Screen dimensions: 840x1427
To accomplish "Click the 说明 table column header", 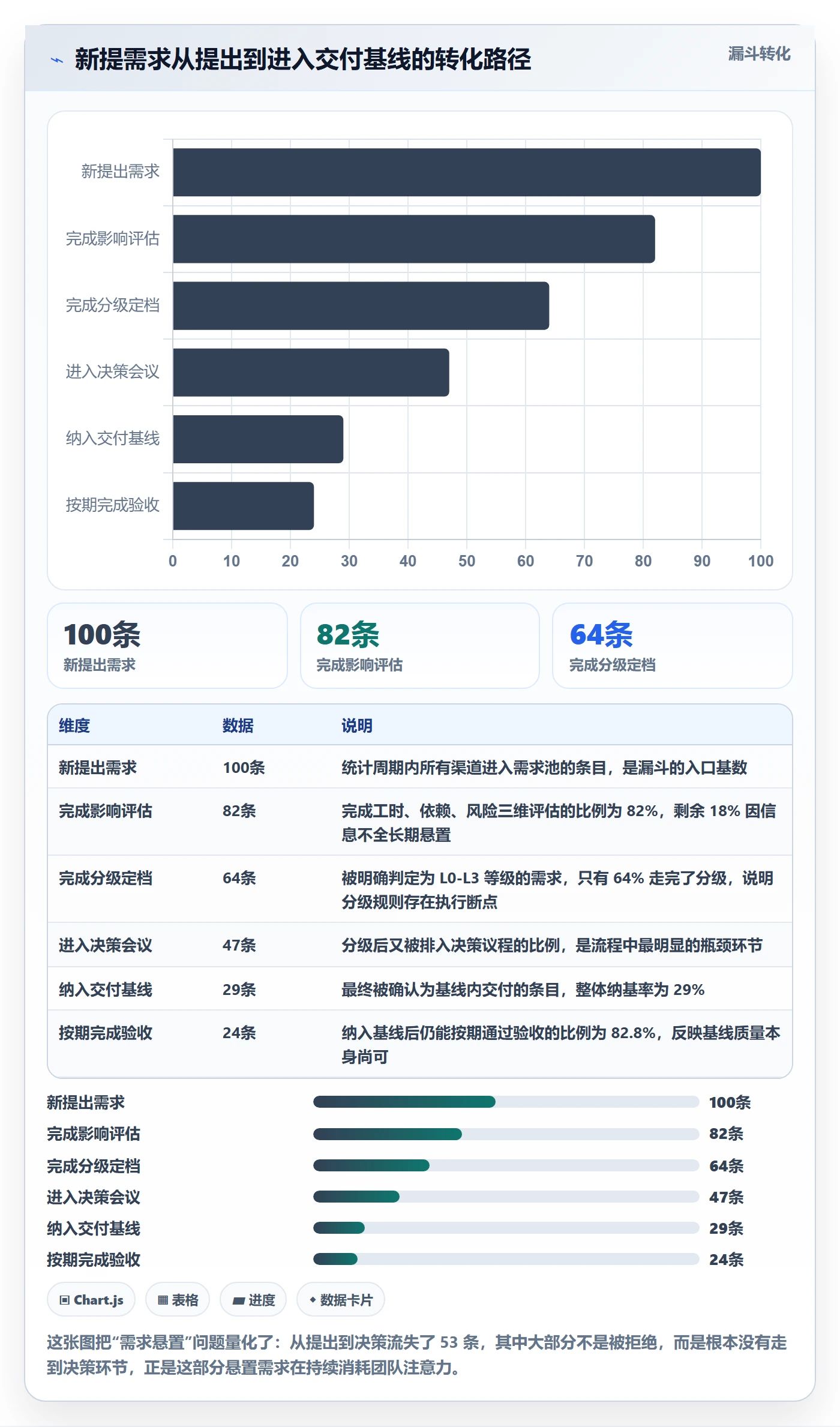I will tap(357, 726).
